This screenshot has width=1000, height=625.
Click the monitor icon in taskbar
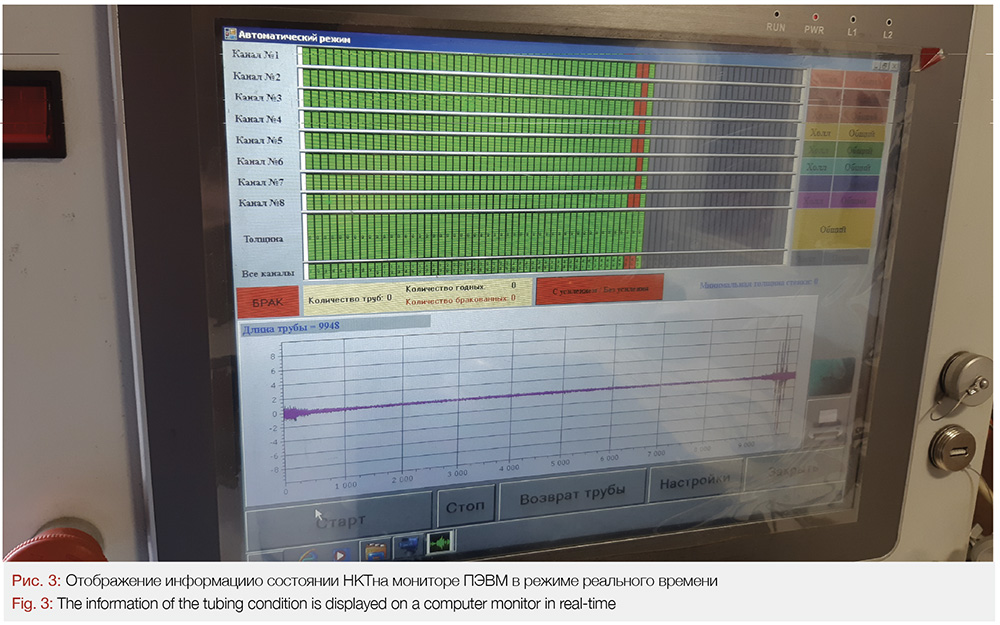pos(408,546)
